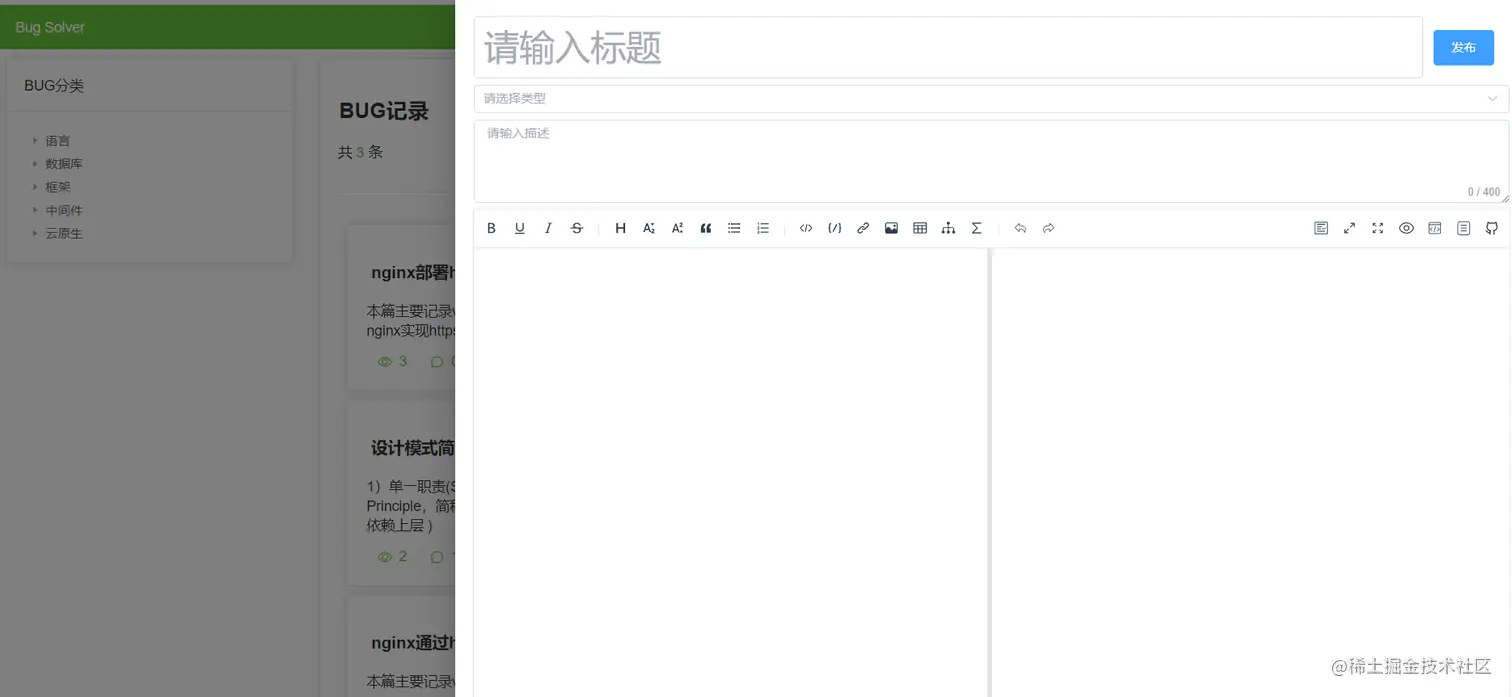The image size is (1512, 697).
Task: Expand editor to page fullscreen
Action: pos(1349,228)
